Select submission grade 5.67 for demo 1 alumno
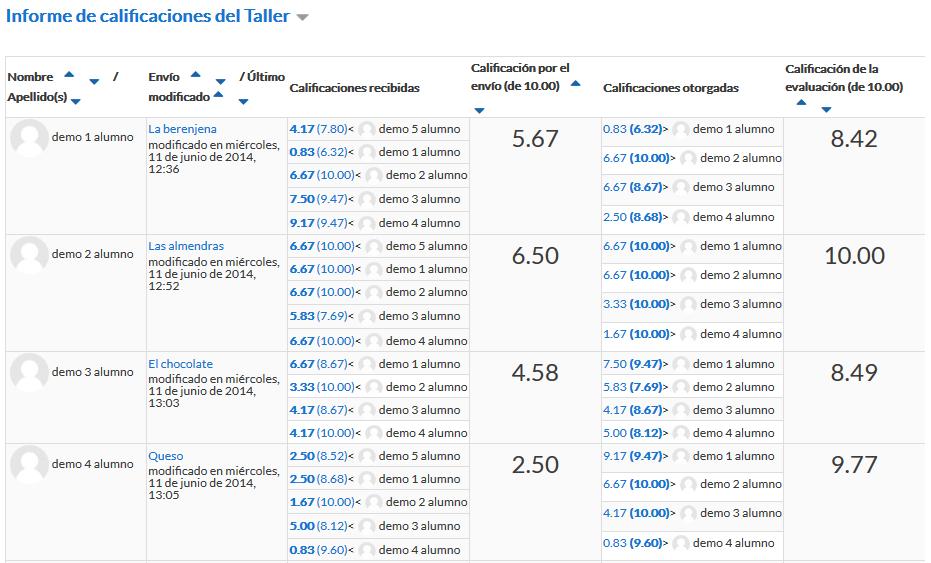 535,138
